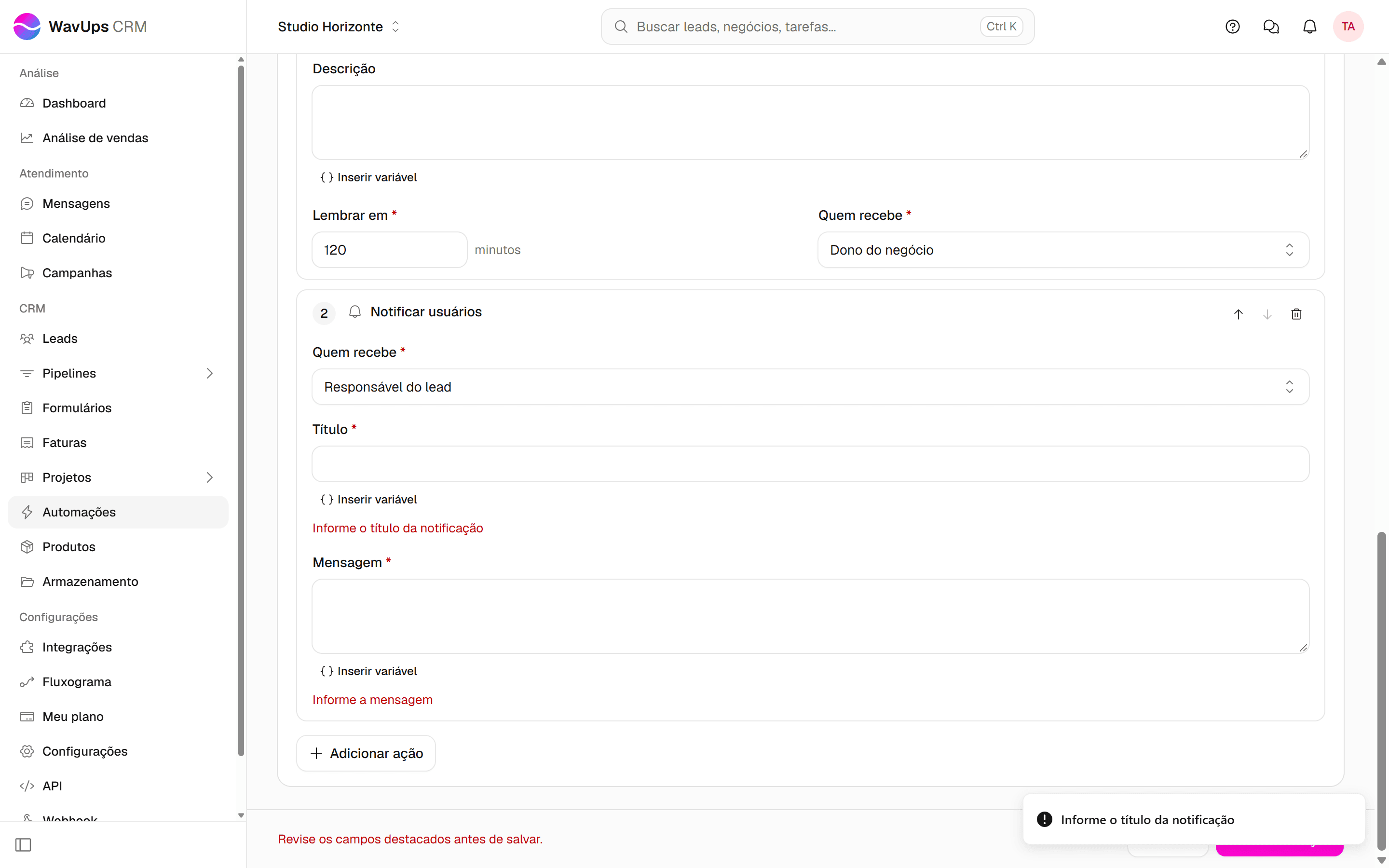1389x868 pixels.
Task: Delete the Notificar usuários action
Action: pos(1296,314)
